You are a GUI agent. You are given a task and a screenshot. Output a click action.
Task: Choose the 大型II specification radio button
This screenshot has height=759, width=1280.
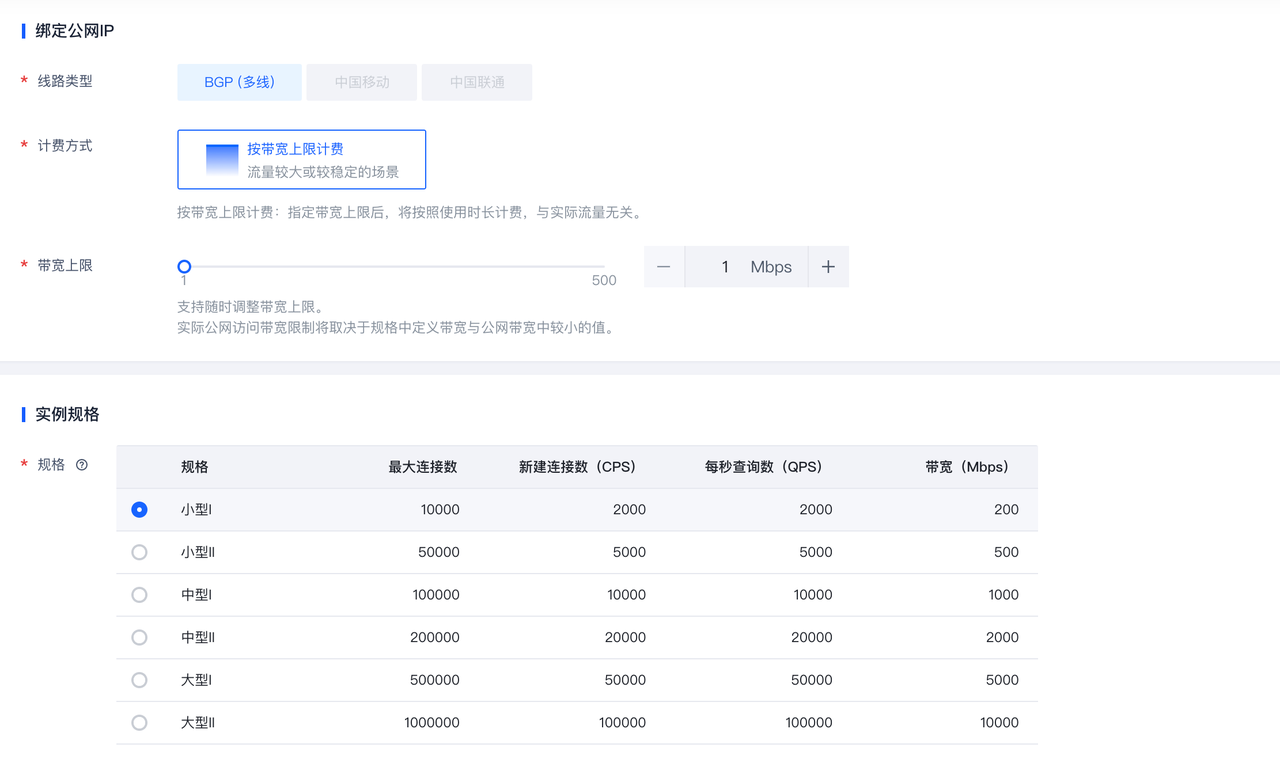tap(140, 722)
